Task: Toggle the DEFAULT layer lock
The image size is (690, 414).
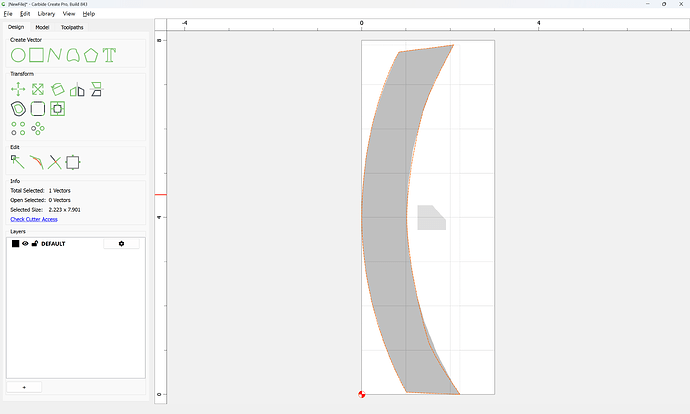Action: [x=35, y=243]
